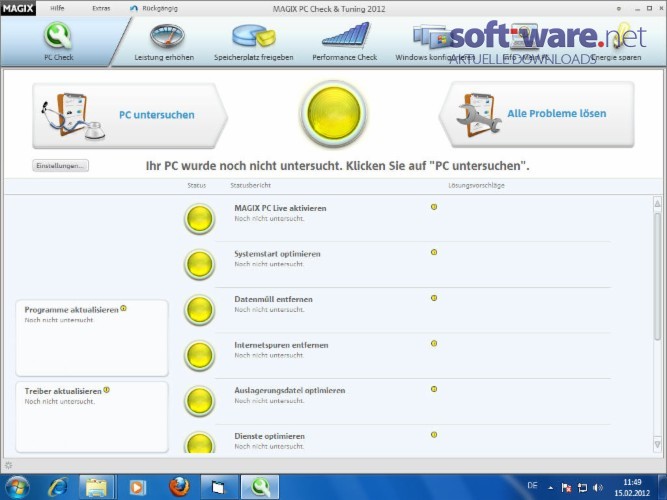Select the Internetspuren entfernen entry
The image size is (667, 500).
point(281,345)
